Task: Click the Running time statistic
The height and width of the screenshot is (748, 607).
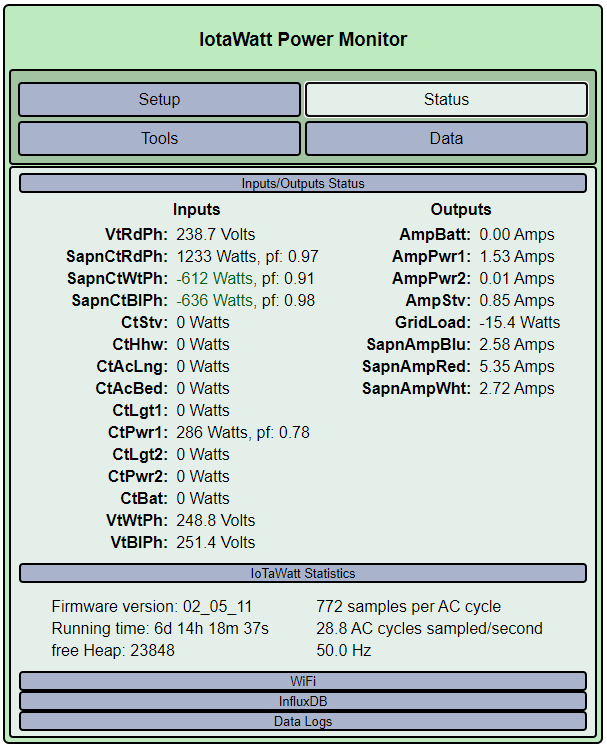Action: click(x=160, y=628)
